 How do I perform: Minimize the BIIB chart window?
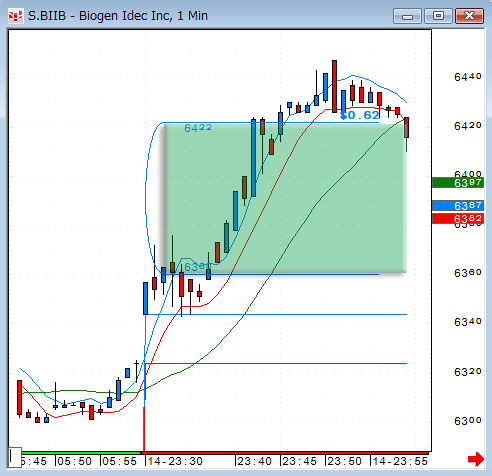407,16
